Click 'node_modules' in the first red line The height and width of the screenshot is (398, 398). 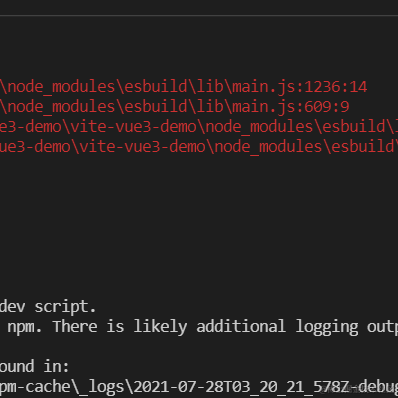tap(61, 87)
